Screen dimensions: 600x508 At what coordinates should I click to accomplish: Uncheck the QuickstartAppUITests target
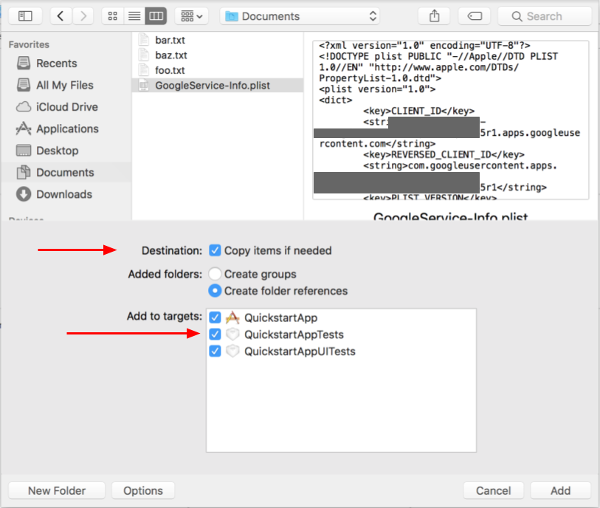[x=215, y=351]
